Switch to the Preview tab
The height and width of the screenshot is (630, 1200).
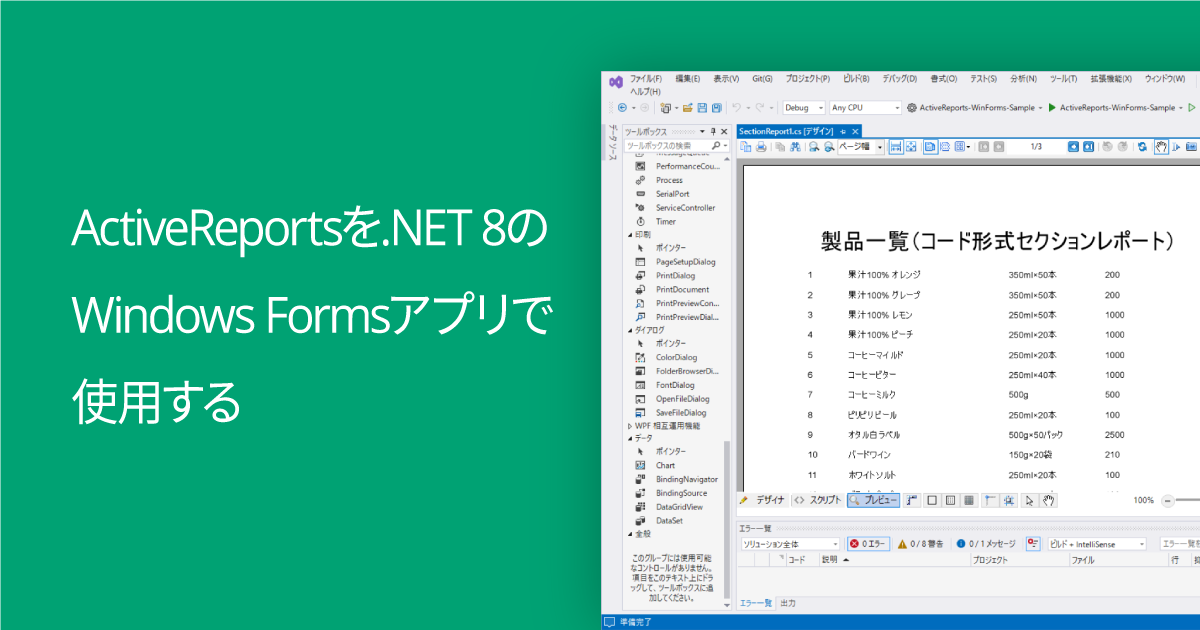tap(873, 500)
